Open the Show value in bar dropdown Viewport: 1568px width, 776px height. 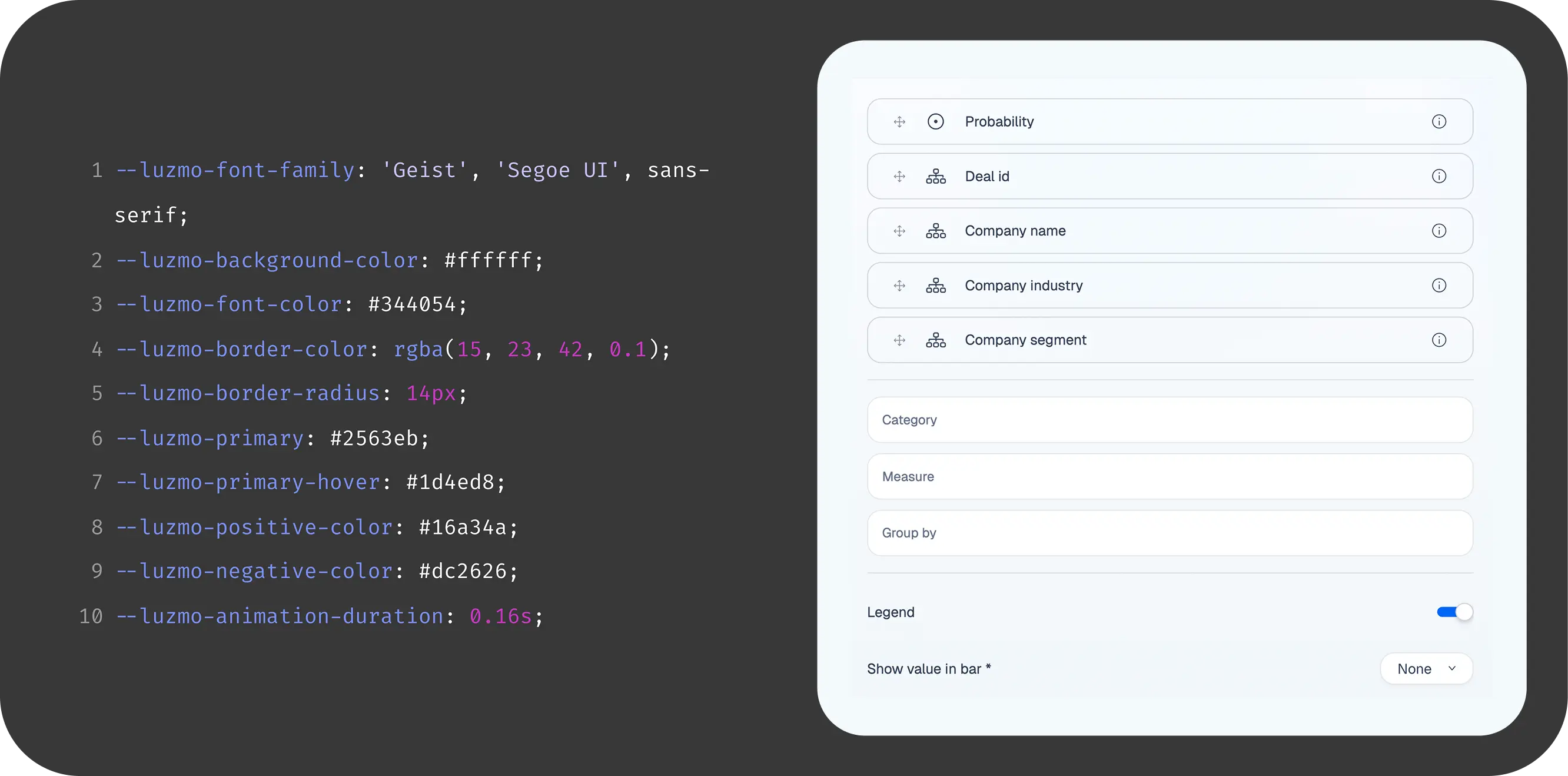[1426, 669]
